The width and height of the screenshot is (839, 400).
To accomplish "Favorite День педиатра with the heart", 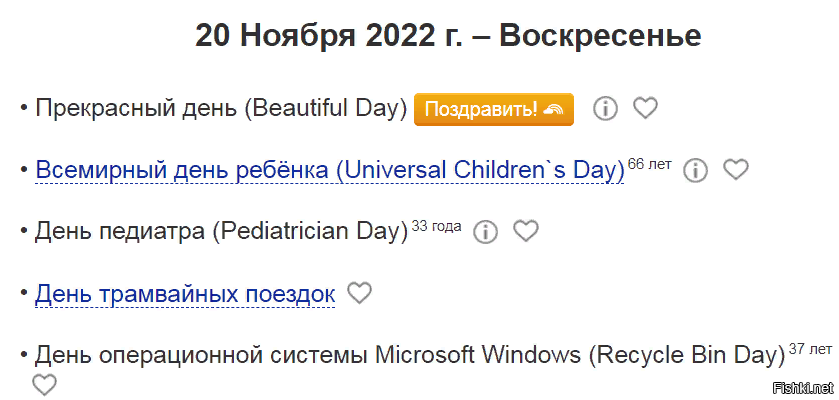I will [526, 232].
